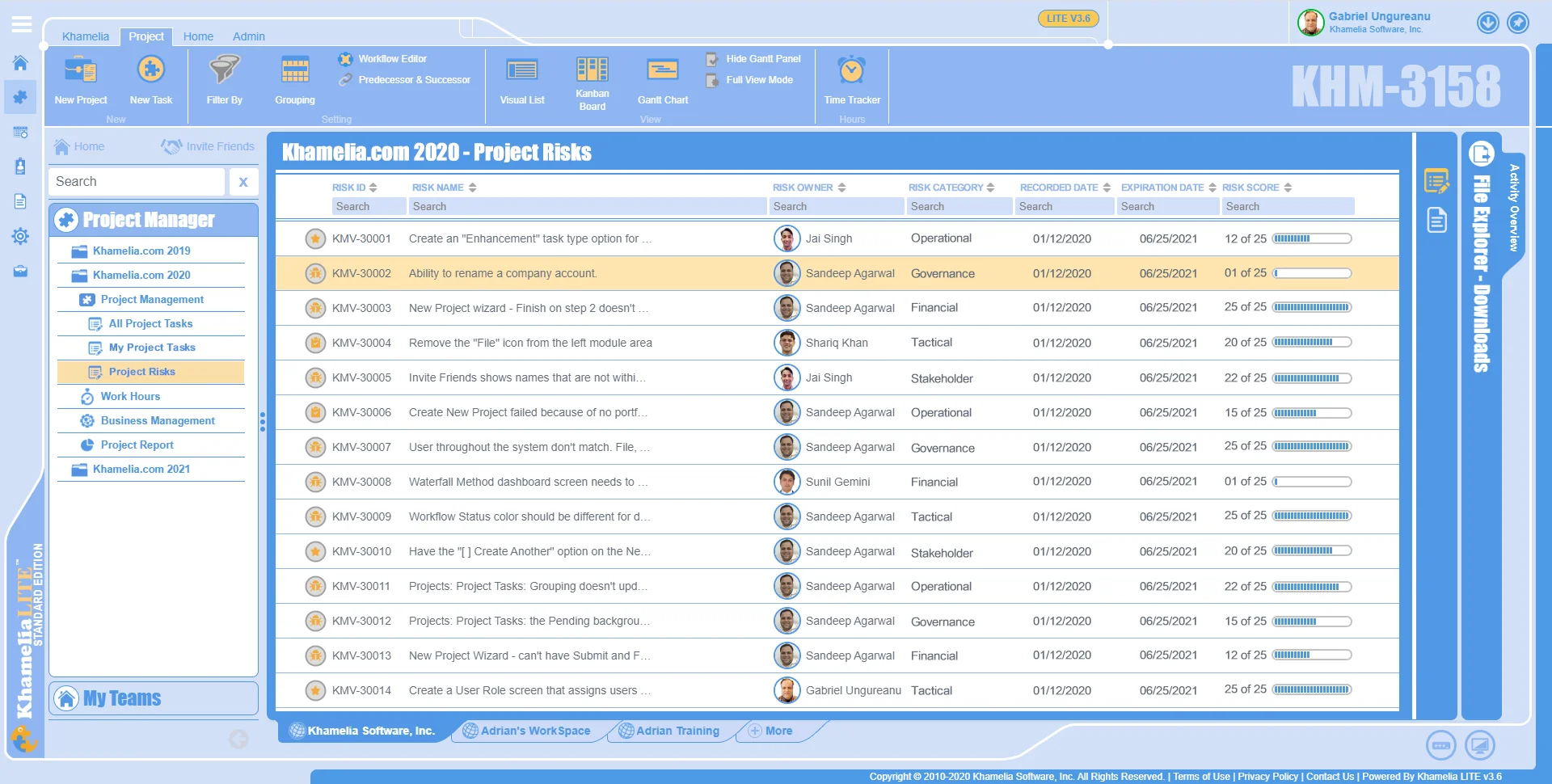Open the gear settings icon in left rail

coord(20,236)
